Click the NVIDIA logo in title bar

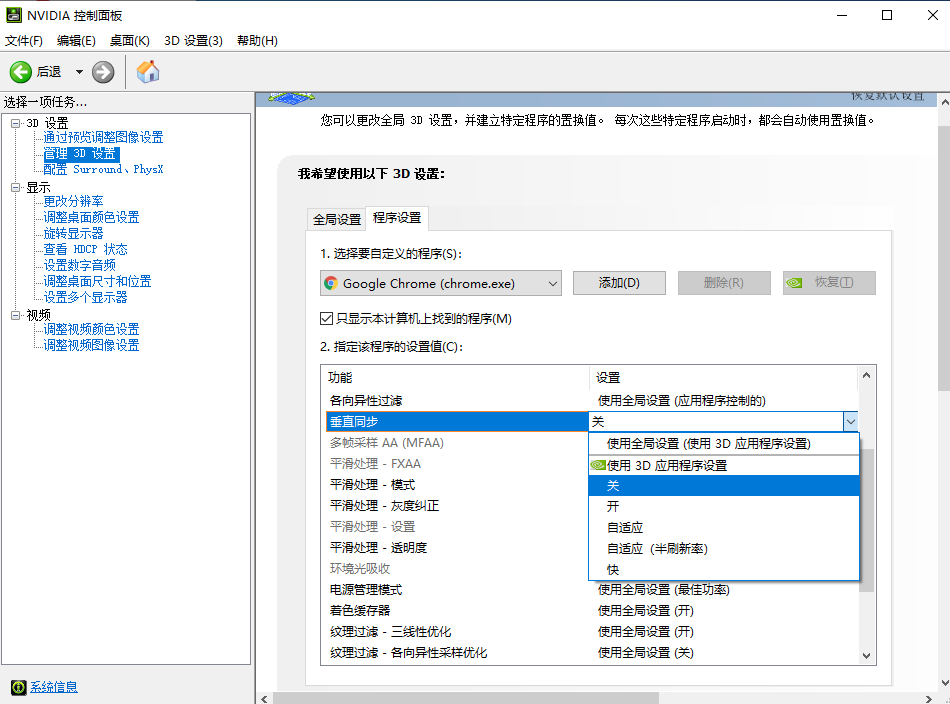point(14,15)
